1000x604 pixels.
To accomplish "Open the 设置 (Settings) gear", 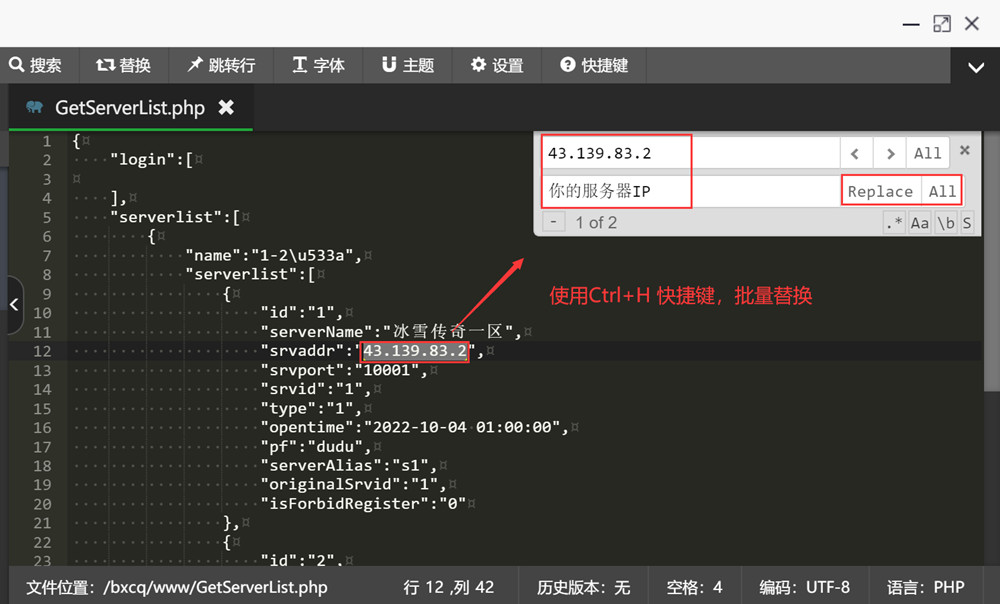I will pyautogui.click(x=497, y=65).
